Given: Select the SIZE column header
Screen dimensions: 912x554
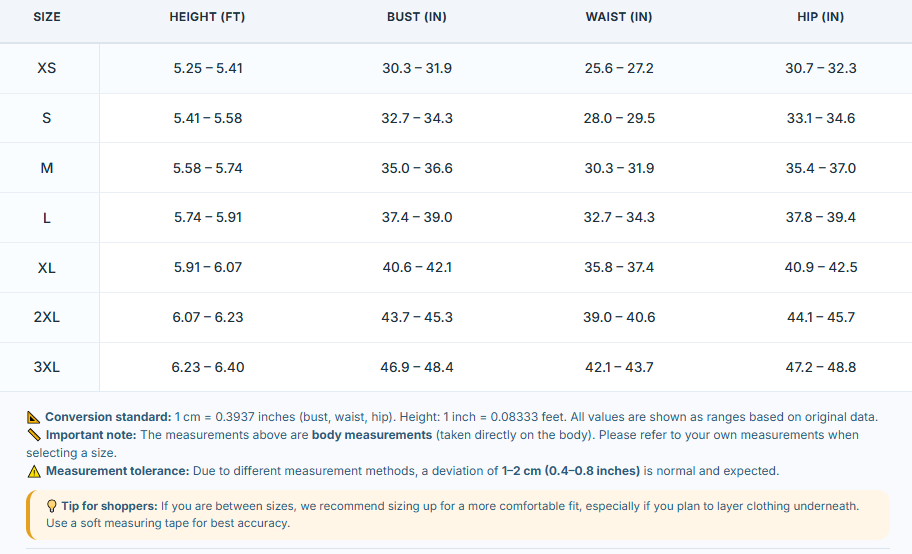Looking at the screenshot, I should coord(47,17).
